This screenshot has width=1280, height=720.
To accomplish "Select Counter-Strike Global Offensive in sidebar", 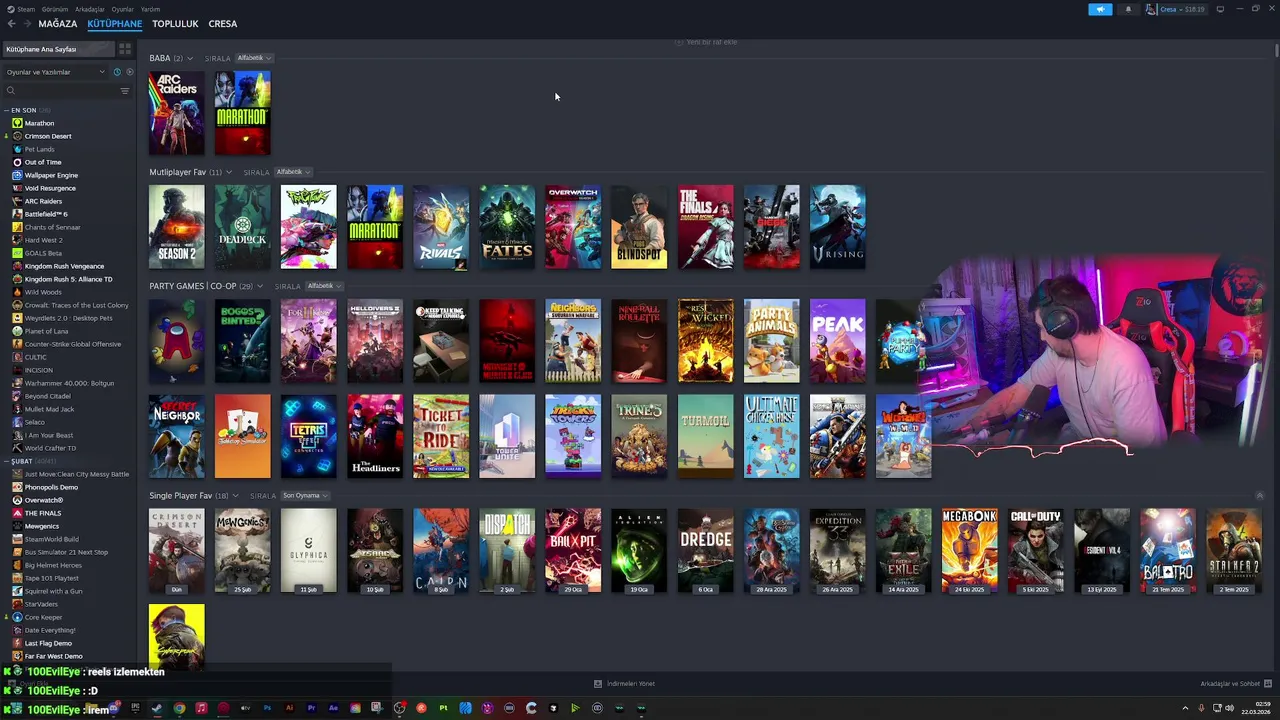I will pos(72,344).
